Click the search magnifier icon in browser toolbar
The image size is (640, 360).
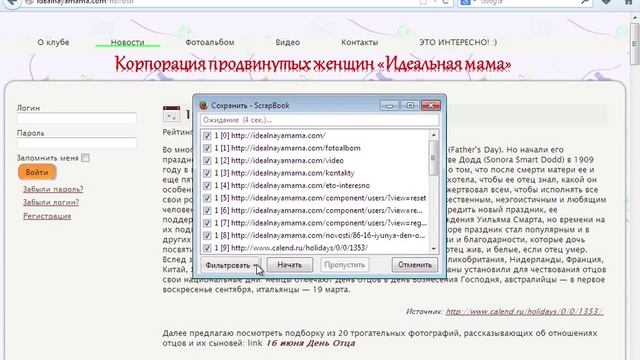click(x=585, y=2)
